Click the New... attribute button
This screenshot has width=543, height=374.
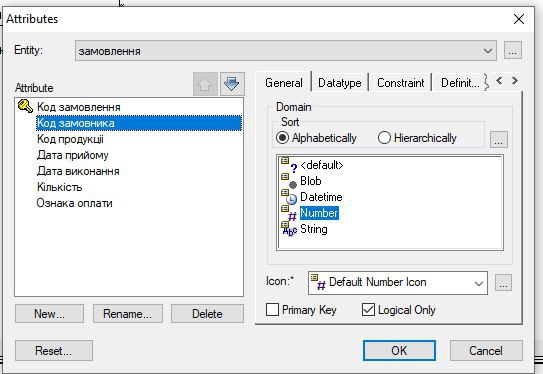click(49, 314)
